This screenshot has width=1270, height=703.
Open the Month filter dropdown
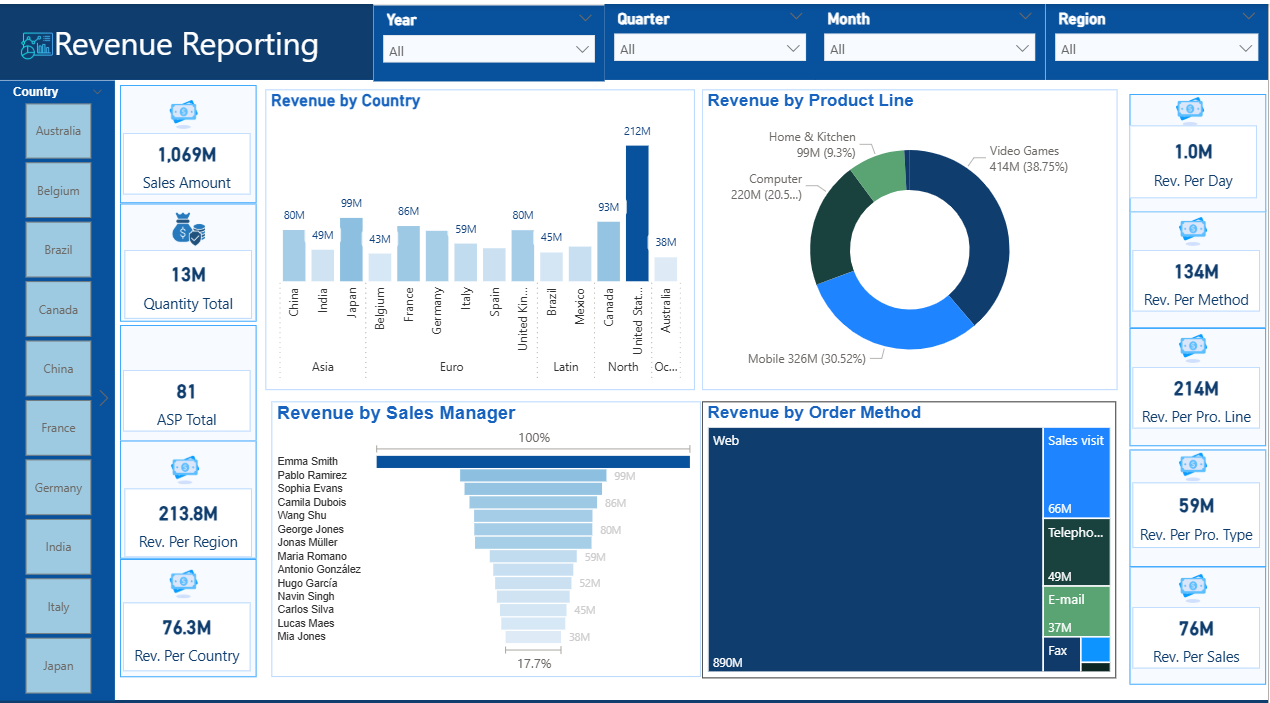coord(929,49)
